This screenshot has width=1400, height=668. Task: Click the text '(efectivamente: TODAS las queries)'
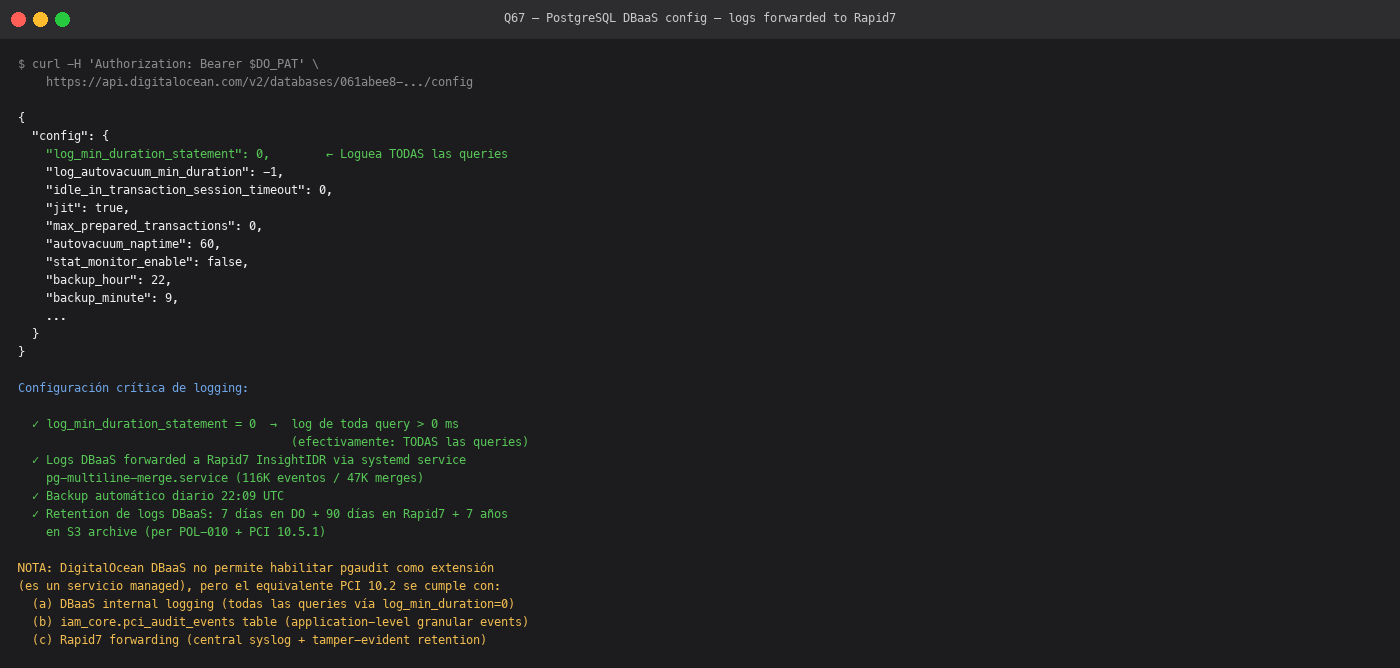click(410, 442)
